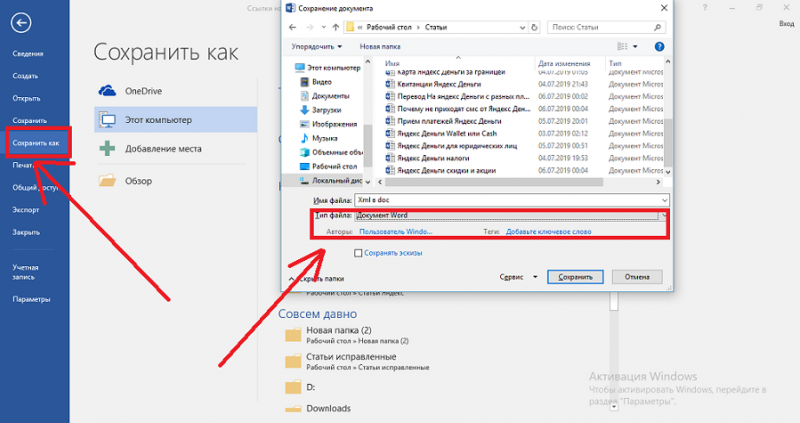Open Создать in backstage menu
800x423 pixels.
tap(25, 76)
